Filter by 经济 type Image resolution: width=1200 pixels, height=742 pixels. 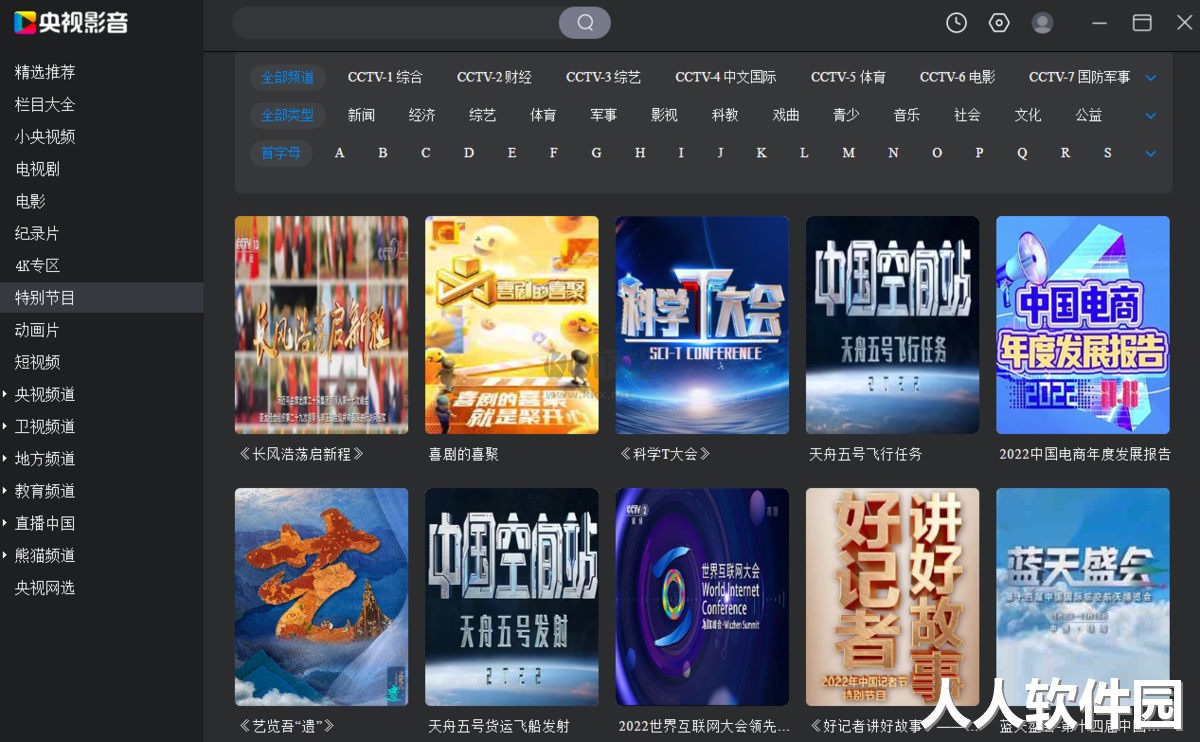[422, 115]
